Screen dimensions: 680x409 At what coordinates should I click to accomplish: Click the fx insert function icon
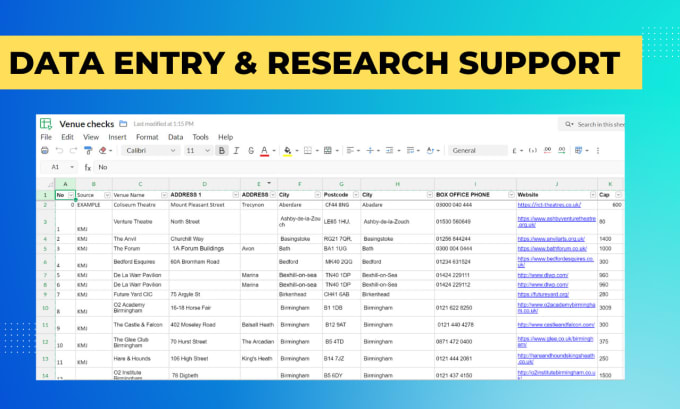(x=88, y=167)
